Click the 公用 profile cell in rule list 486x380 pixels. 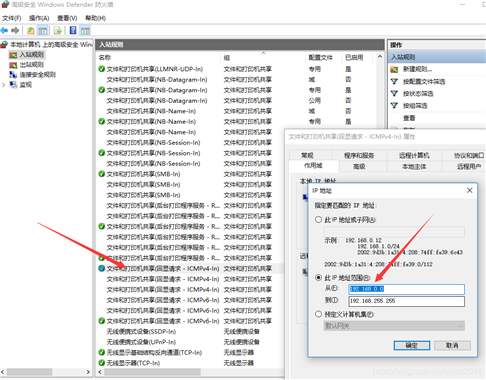(315, 100)
